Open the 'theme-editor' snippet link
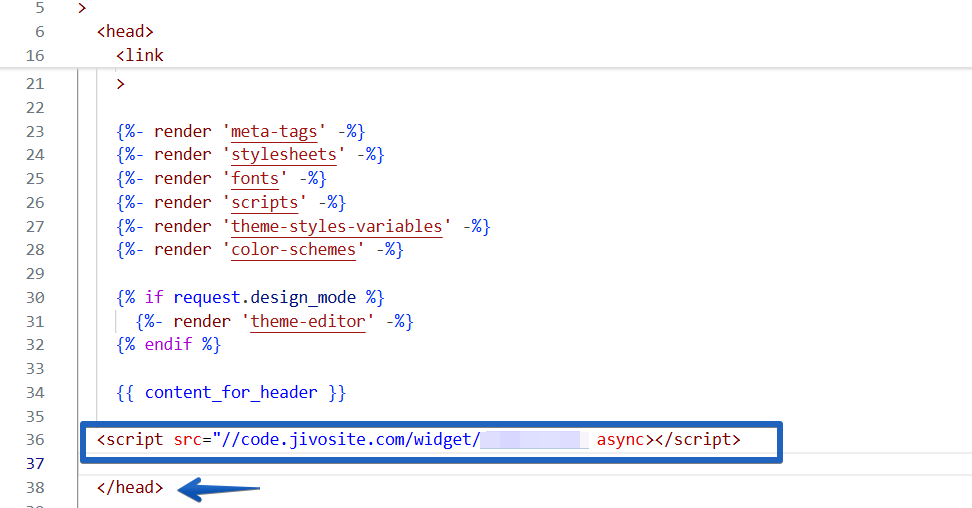 click(x=308, y=321)
